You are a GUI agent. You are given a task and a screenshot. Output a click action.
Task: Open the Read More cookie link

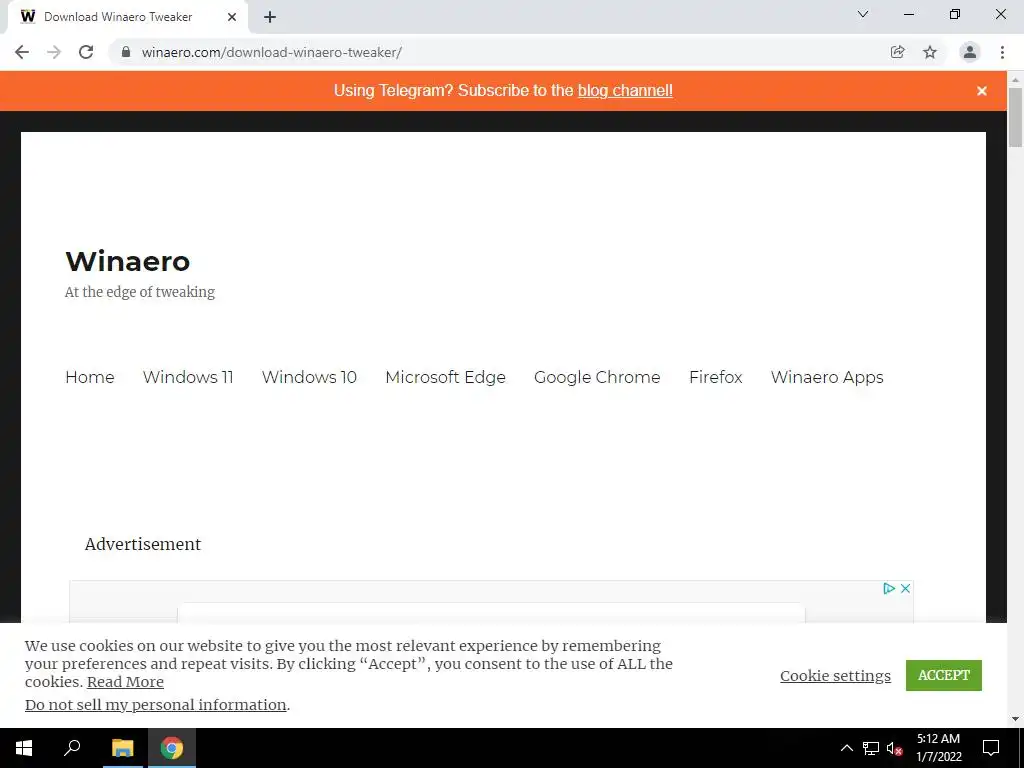pos(125,682)
